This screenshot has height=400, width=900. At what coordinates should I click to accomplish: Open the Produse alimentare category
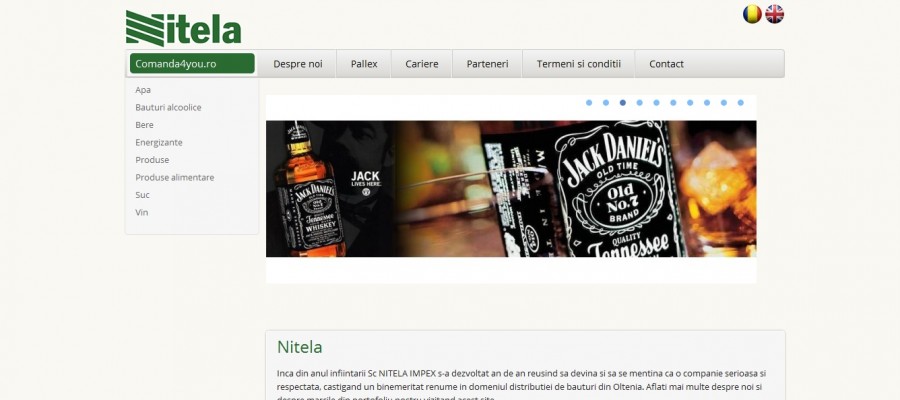pos(174,177)
